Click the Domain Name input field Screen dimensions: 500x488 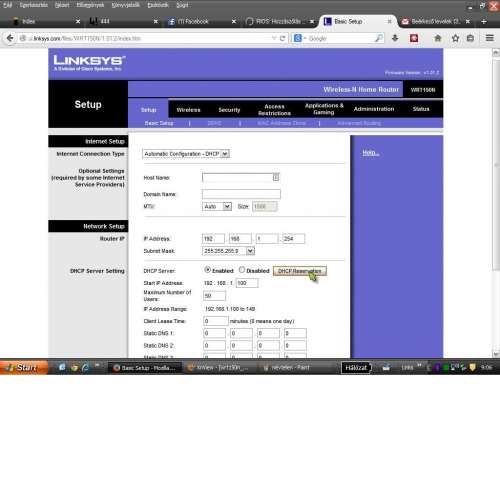pos(241,194)
